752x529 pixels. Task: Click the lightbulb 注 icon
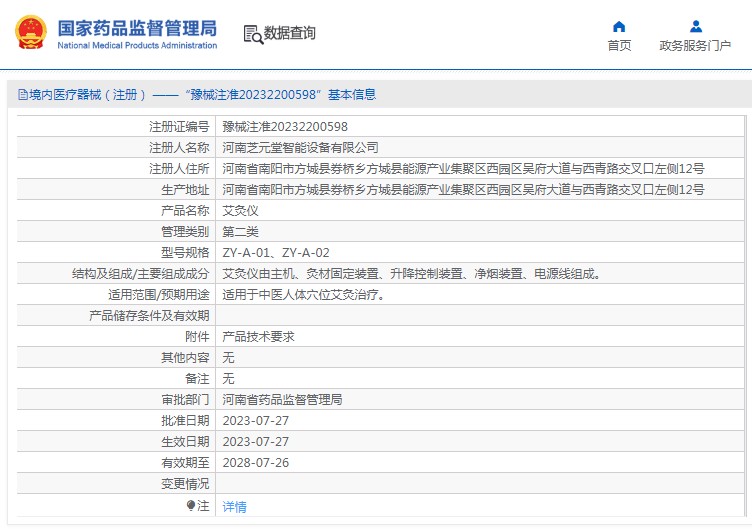tap(191, 505)
